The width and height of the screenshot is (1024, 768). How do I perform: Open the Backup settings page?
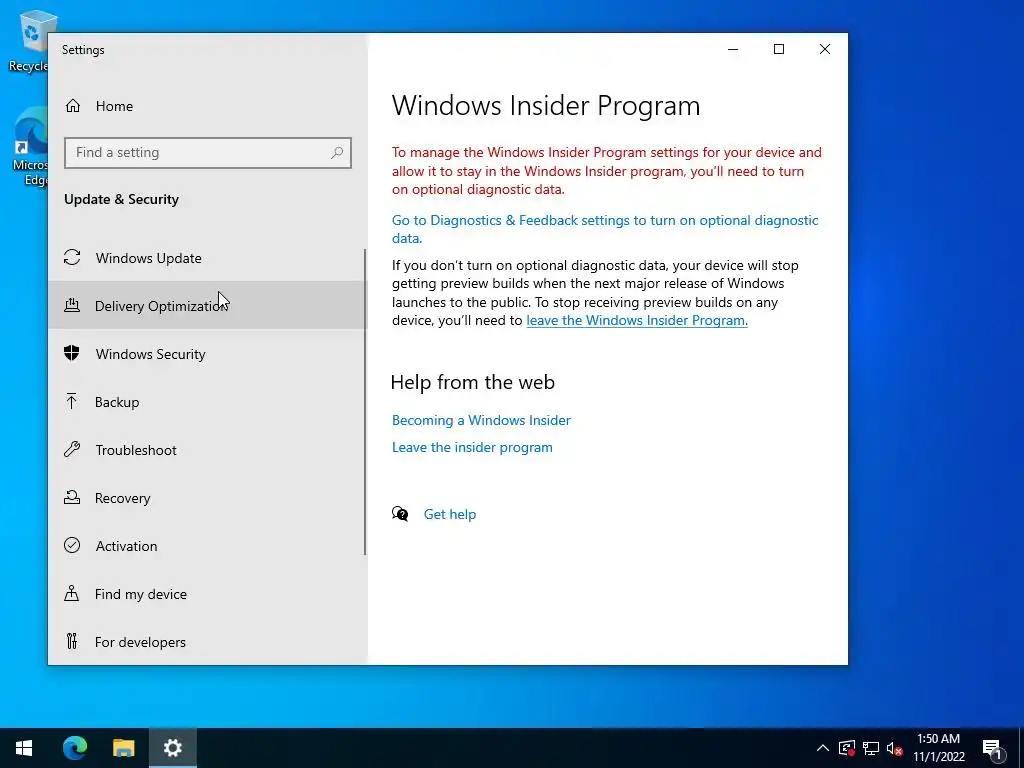tap(206, 401)
